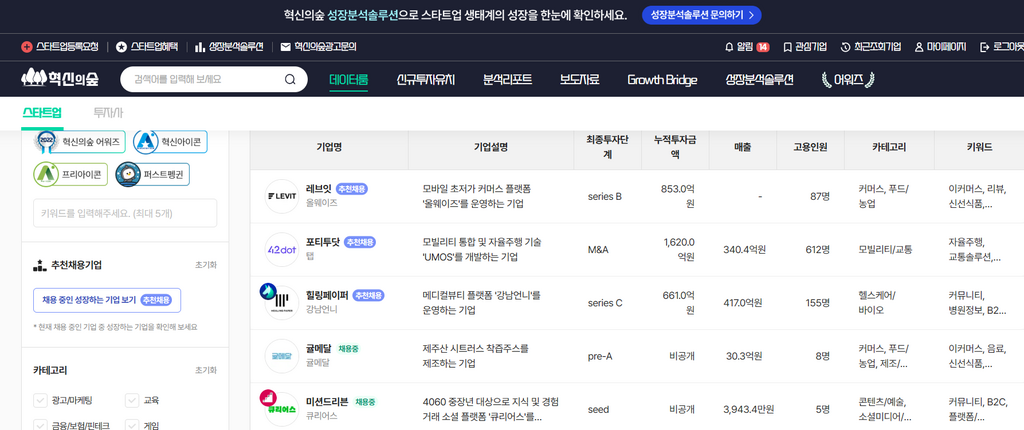Viewport: 1024px width, 430px height.
Task: Click the 853.0억원 investment amount
Action: 678,196
